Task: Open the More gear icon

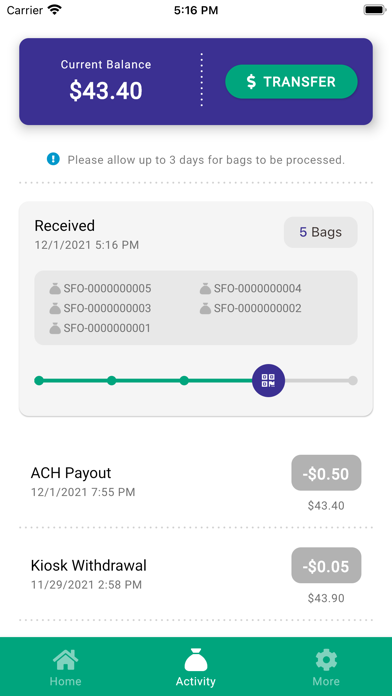Action: (326, 660)
